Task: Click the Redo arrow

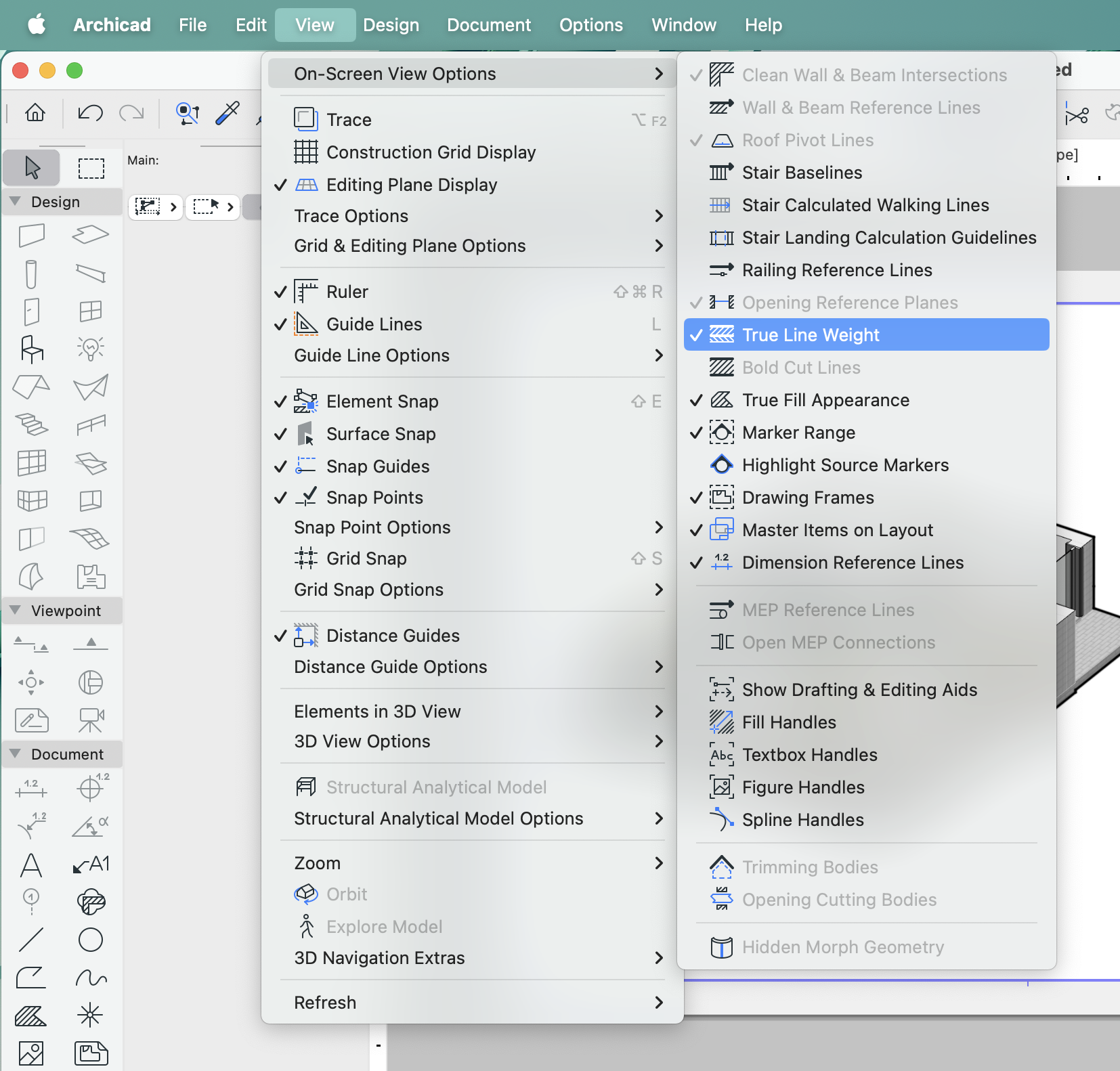Action: (131, 112)
